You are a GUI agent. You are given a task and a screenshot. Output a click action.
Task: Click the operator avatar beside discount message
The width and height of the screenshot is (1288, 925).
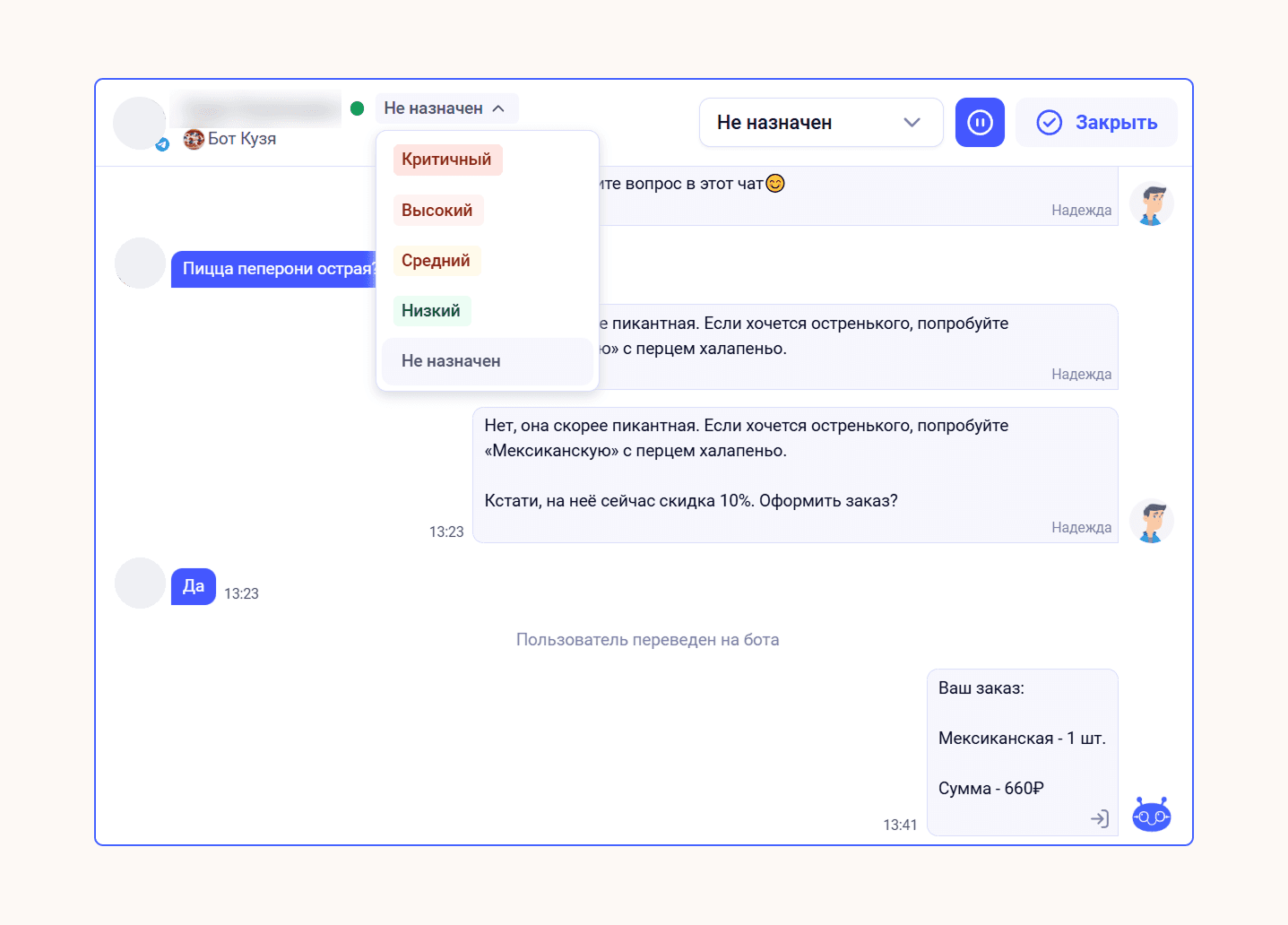pos(1151,522)
